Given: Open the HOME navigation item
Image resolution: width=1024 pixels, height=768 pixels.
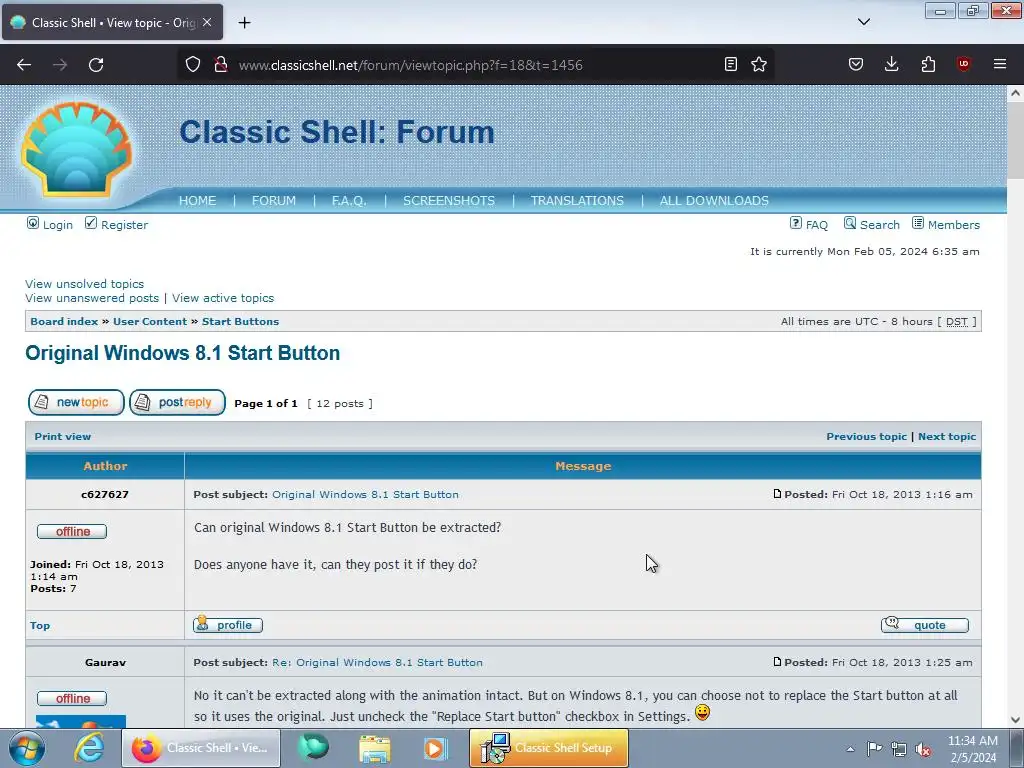Looking at the screenshot, I should pos(197,201).
